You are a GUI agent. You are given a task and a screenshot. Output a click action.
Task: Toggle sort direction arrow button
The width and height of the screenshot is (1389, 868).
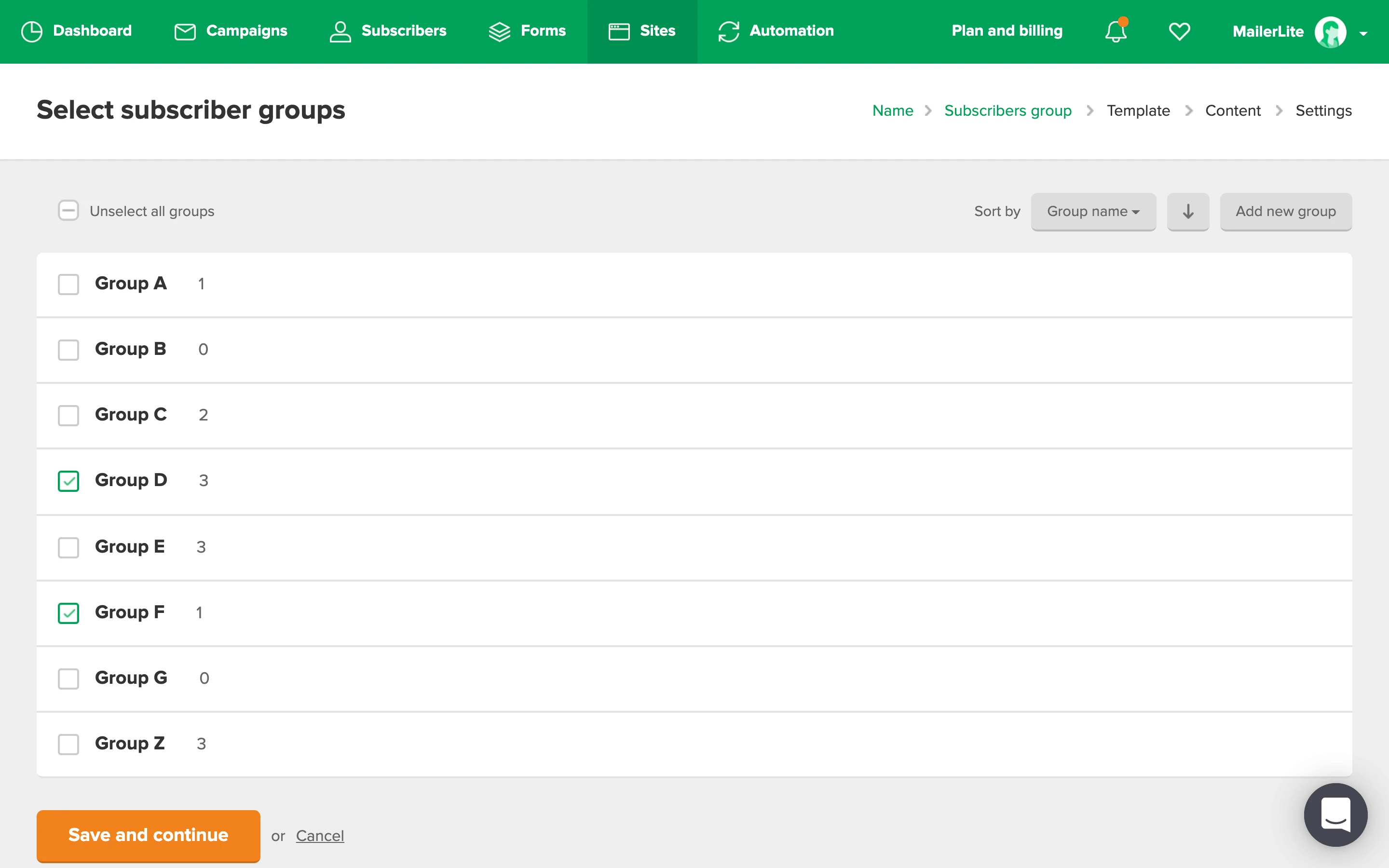coord(1187,211)
